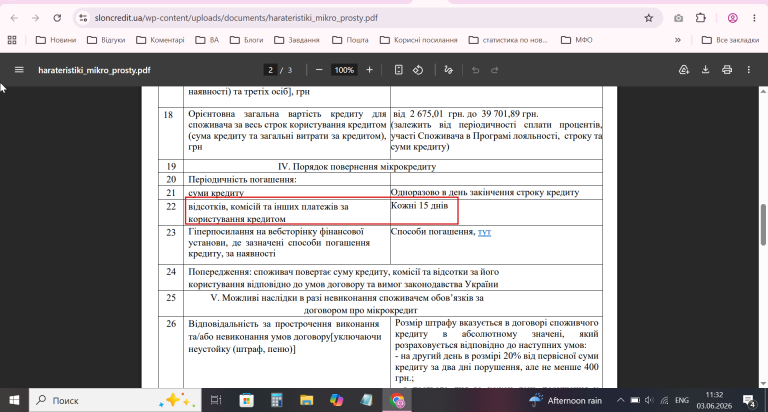Reload the current page

[57, 18]
